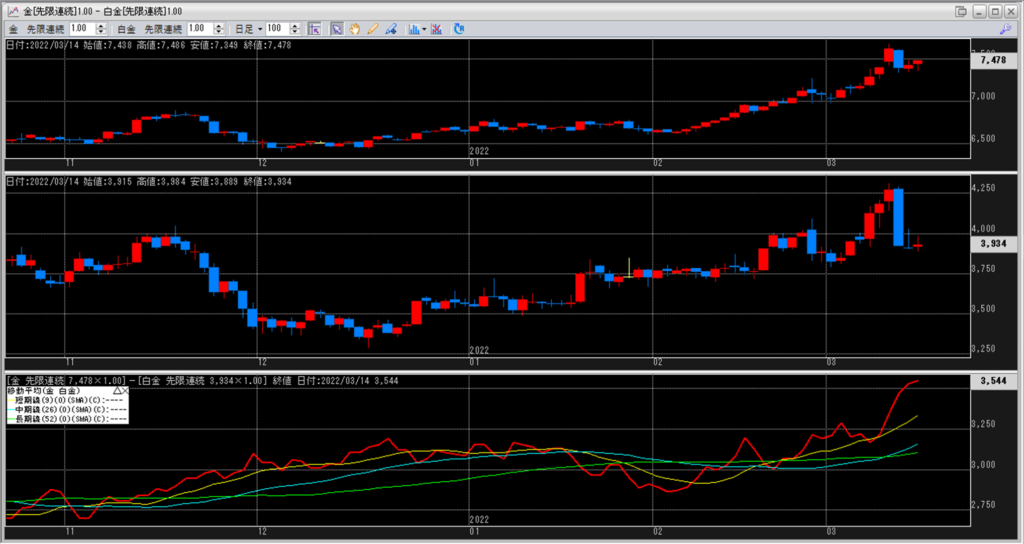1024x544 pixels.
Task: Click the delete indicator chart icon
Action: point(437,29)
